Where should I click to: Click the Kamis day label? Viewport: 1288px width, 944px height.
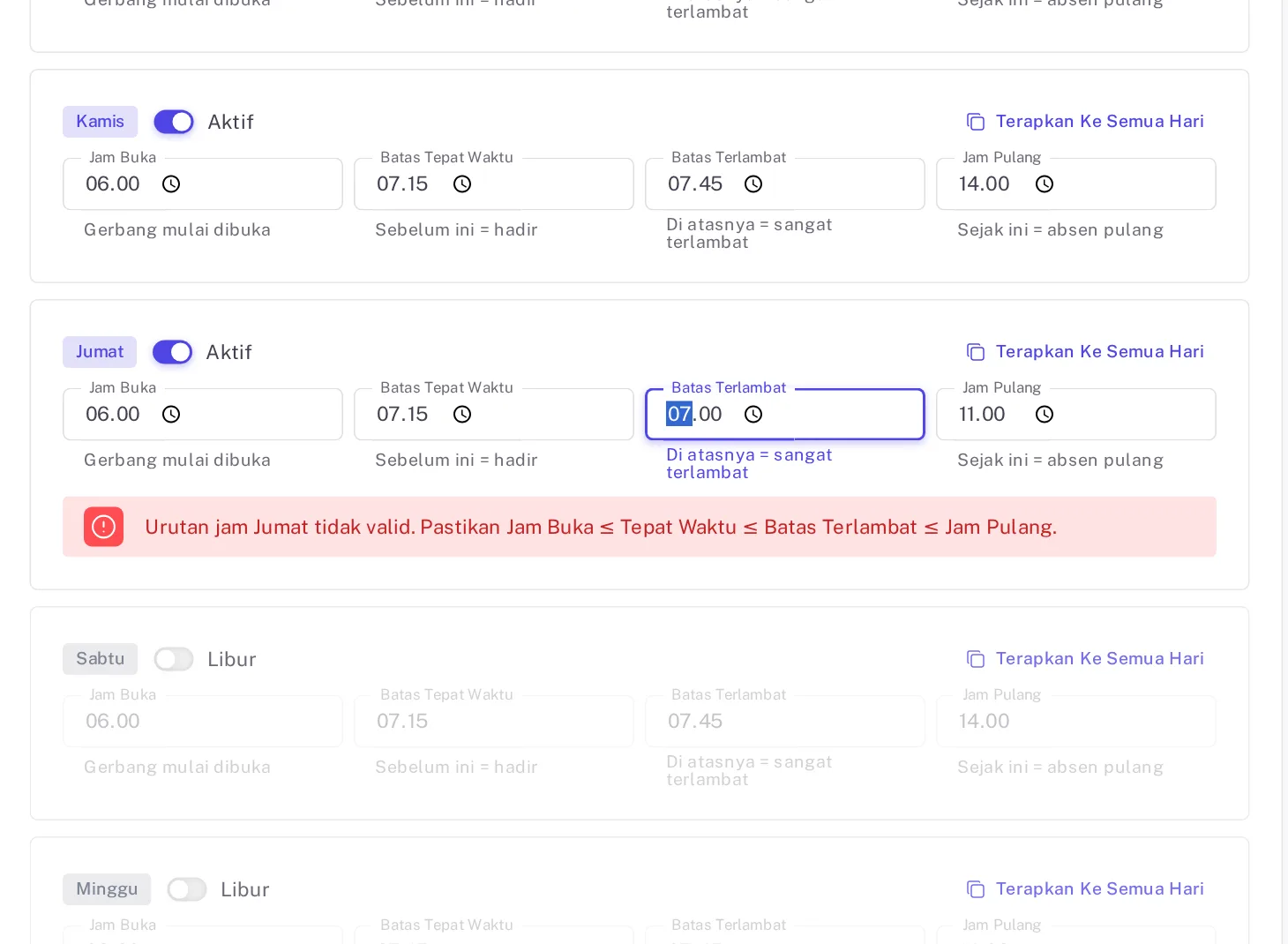coord(101,122)
